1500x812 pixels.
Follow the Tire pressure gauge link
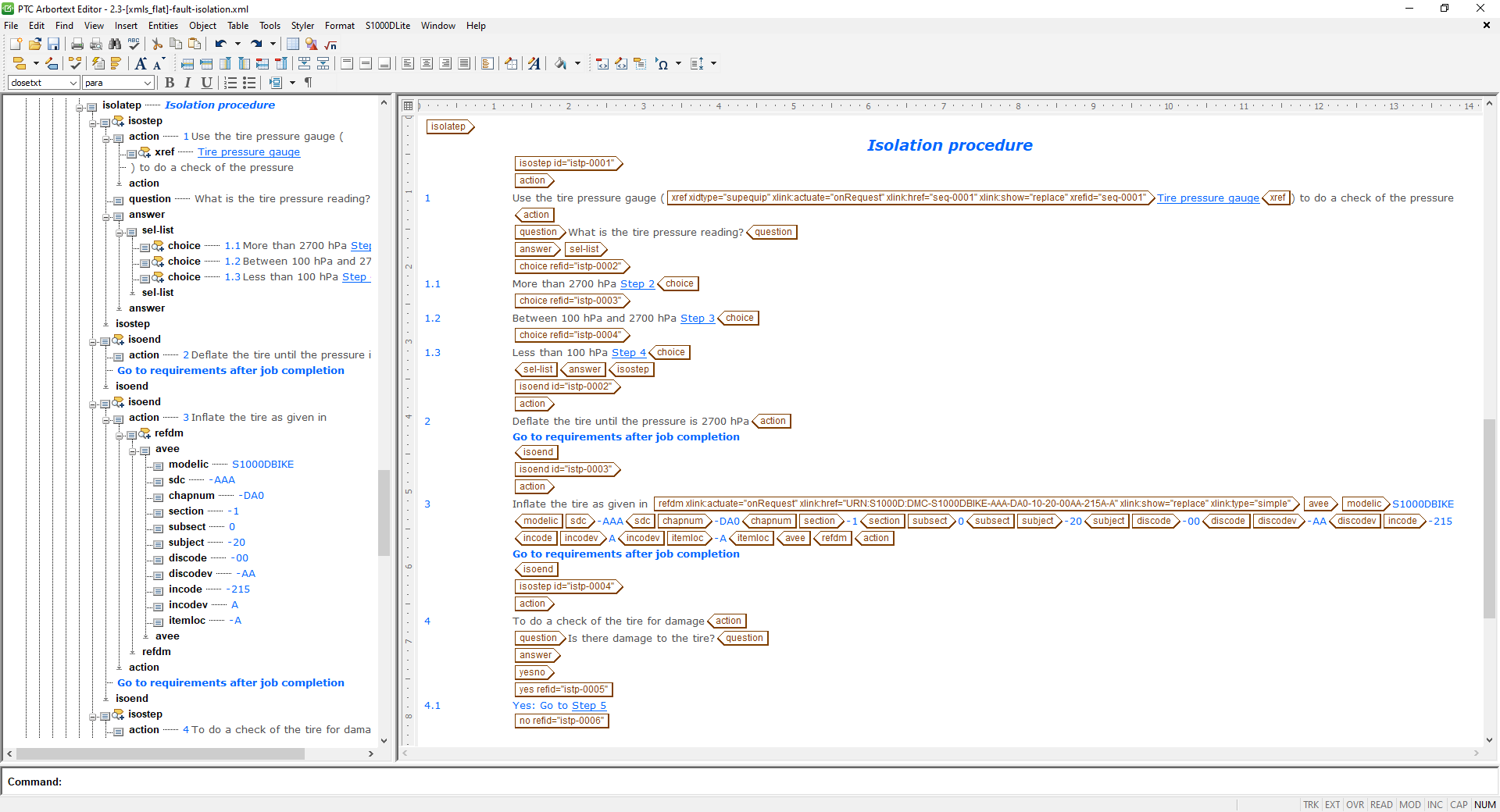click(x=1208, y=198)
